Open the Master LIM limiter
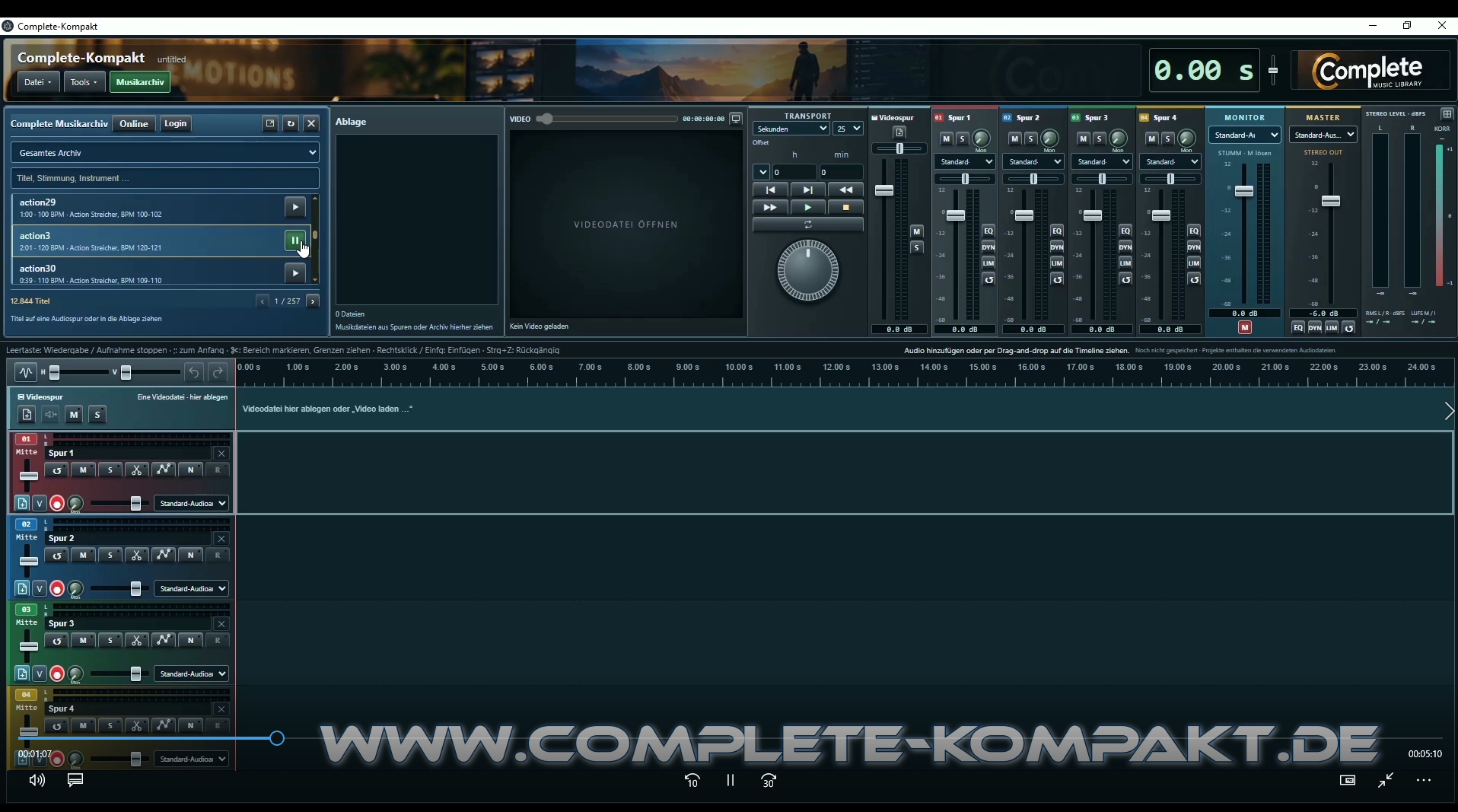Image resolution: width=1458 pixels, height=812 pixels. click(x=1332, y=328)
